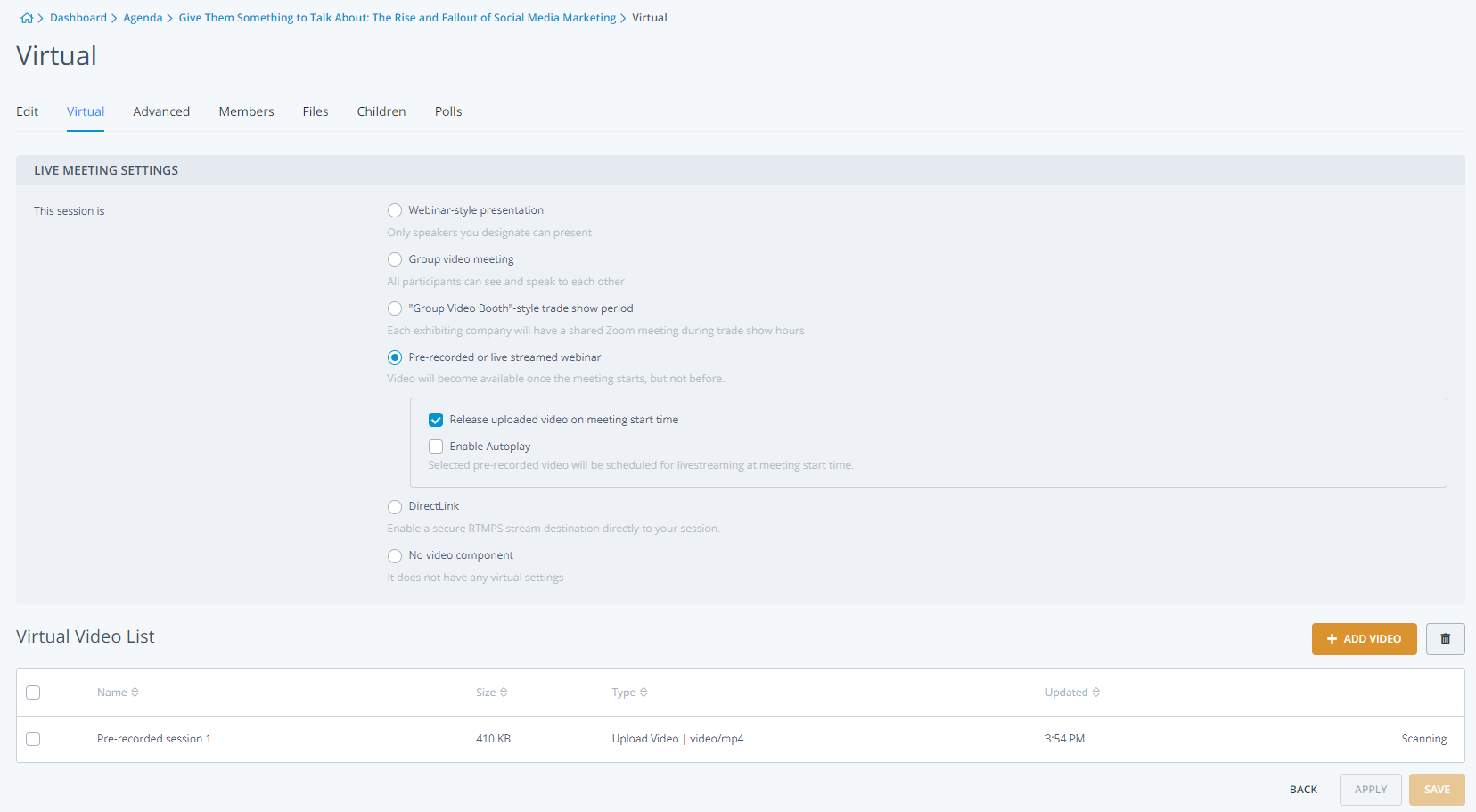The image size is (1476, 812).
Task: Open the Pre-recorded session 1 video entry
Action: click(154, 739)
